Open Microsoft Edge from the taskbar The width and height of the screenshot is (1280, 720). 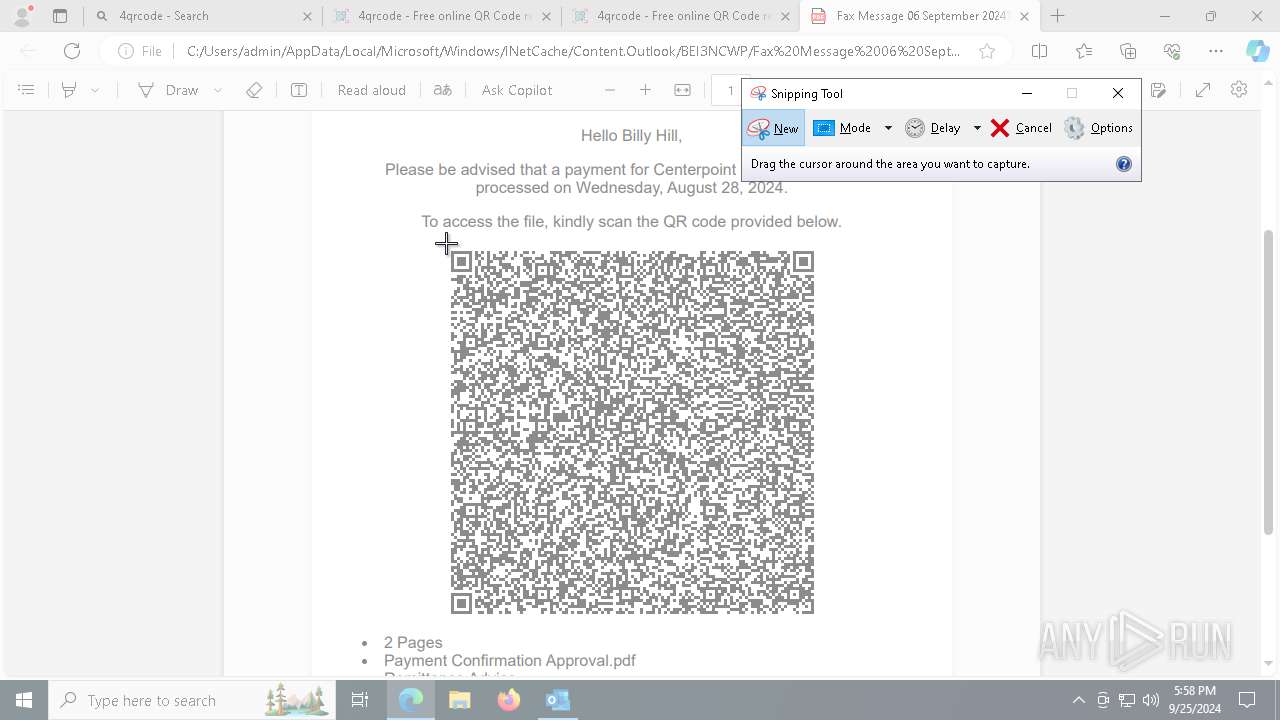(x=411, y=700)
